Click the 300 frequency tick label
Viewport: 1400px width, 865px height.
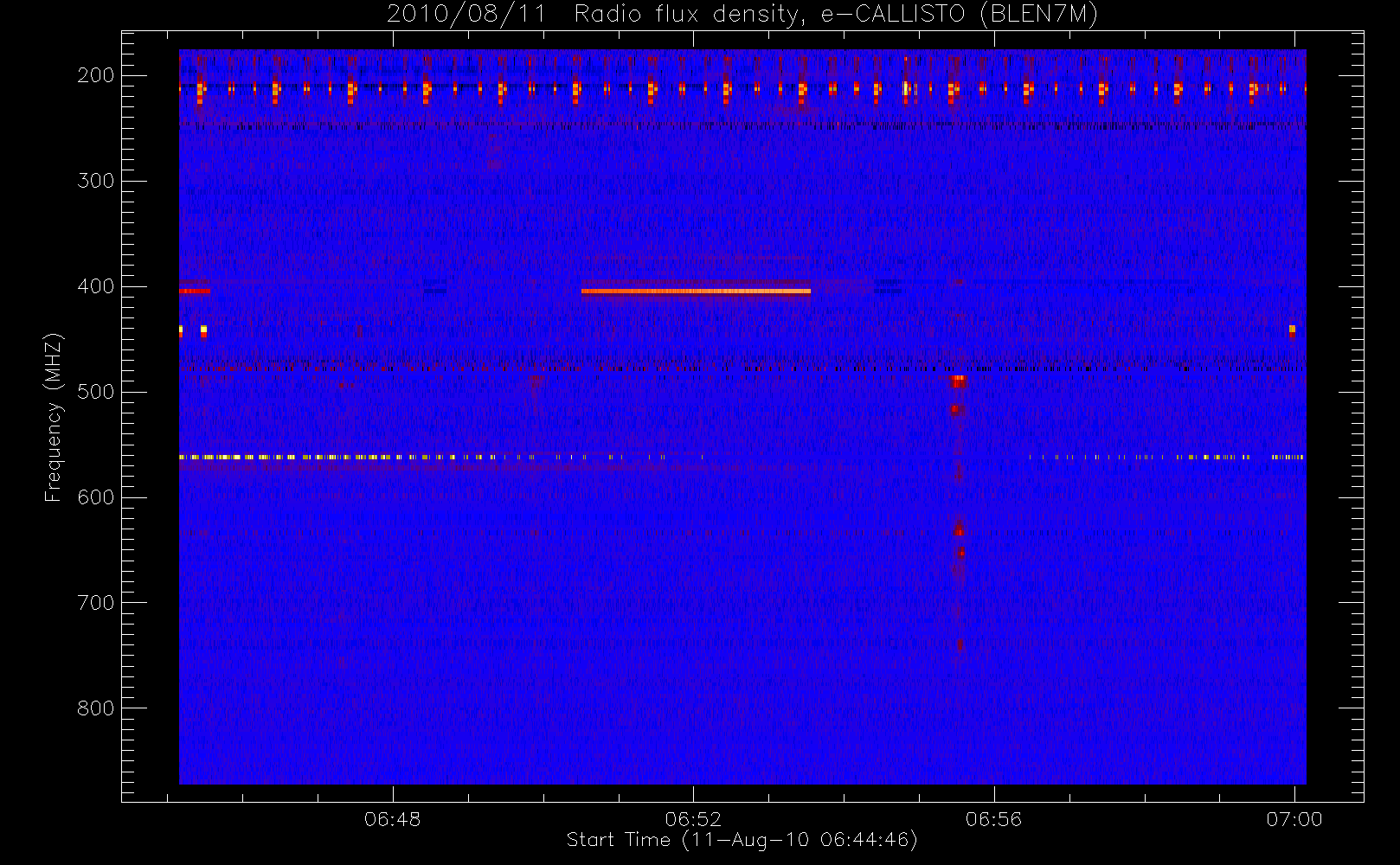tap(96, 181)
